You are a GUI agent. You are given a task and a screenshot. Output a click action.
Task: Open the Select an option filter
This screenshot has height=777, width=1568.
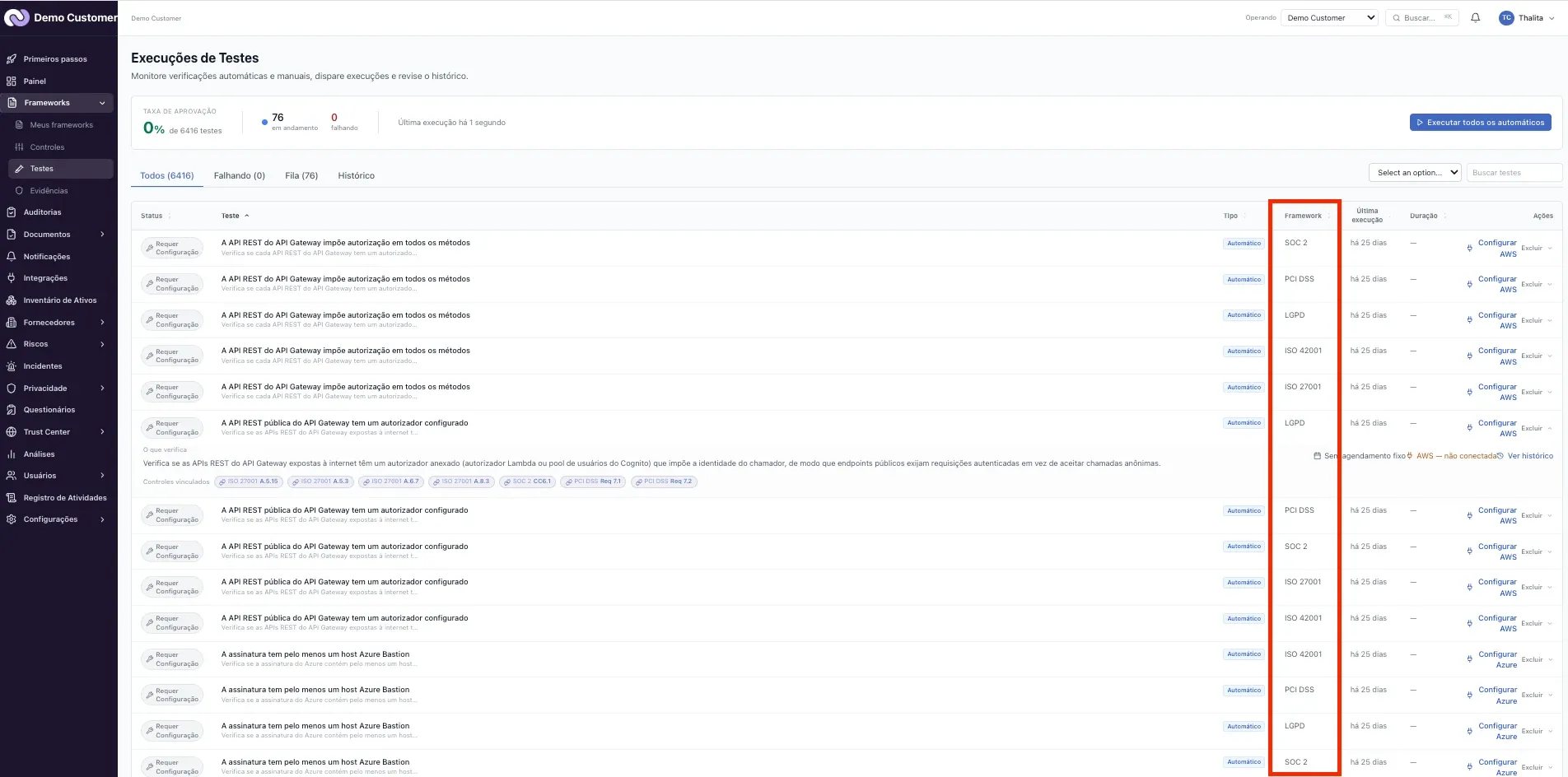pos(1415,173)
